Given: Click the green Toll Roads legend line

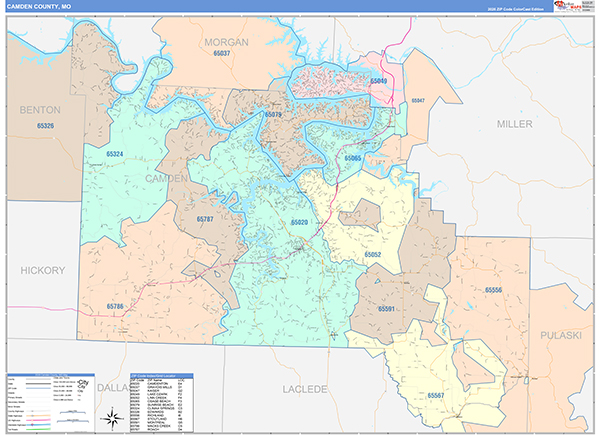Looking at the screenshot, I should (x=38, y=430).
